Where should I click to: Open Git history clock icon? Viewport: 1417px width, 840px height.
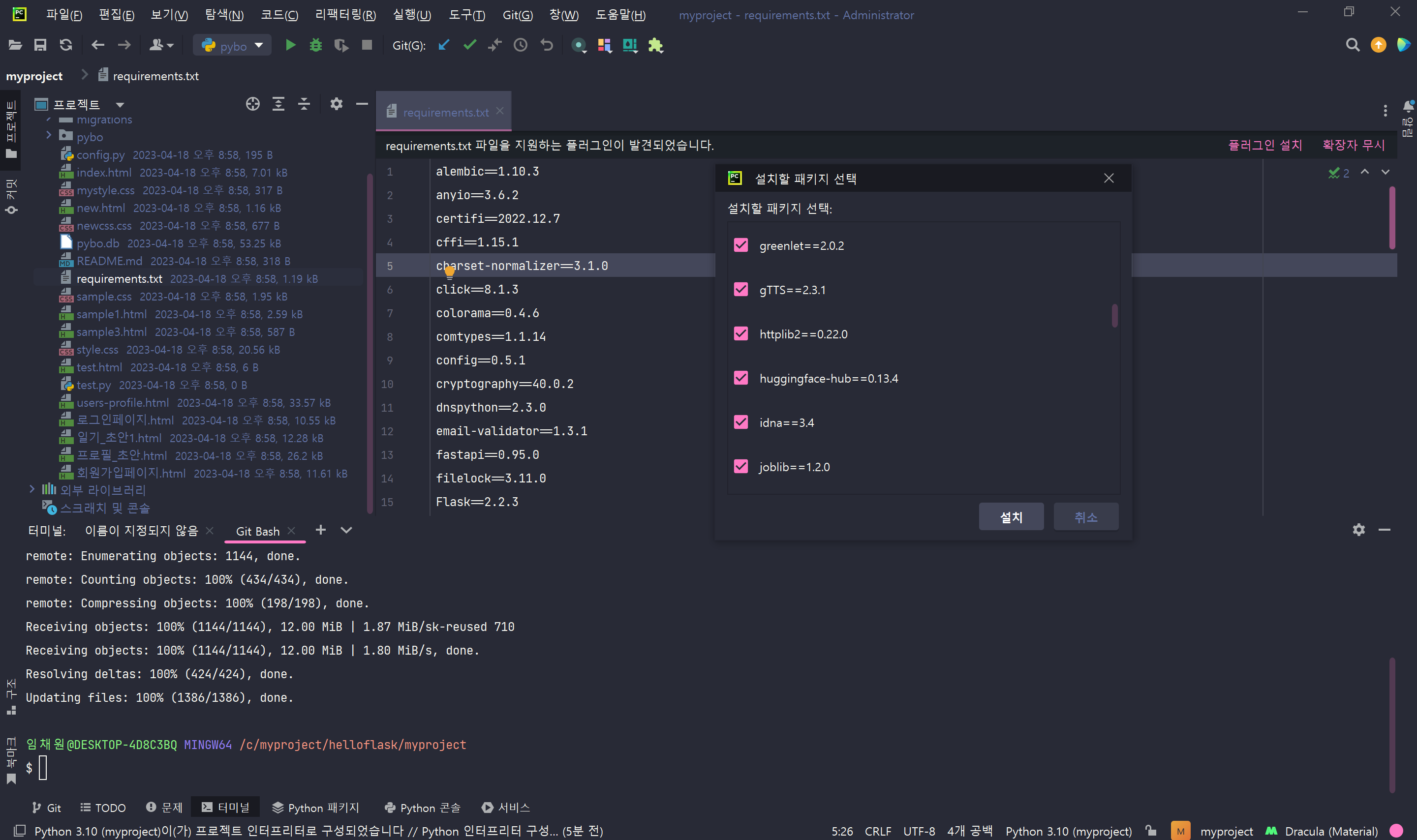click(x=520, y=45)
